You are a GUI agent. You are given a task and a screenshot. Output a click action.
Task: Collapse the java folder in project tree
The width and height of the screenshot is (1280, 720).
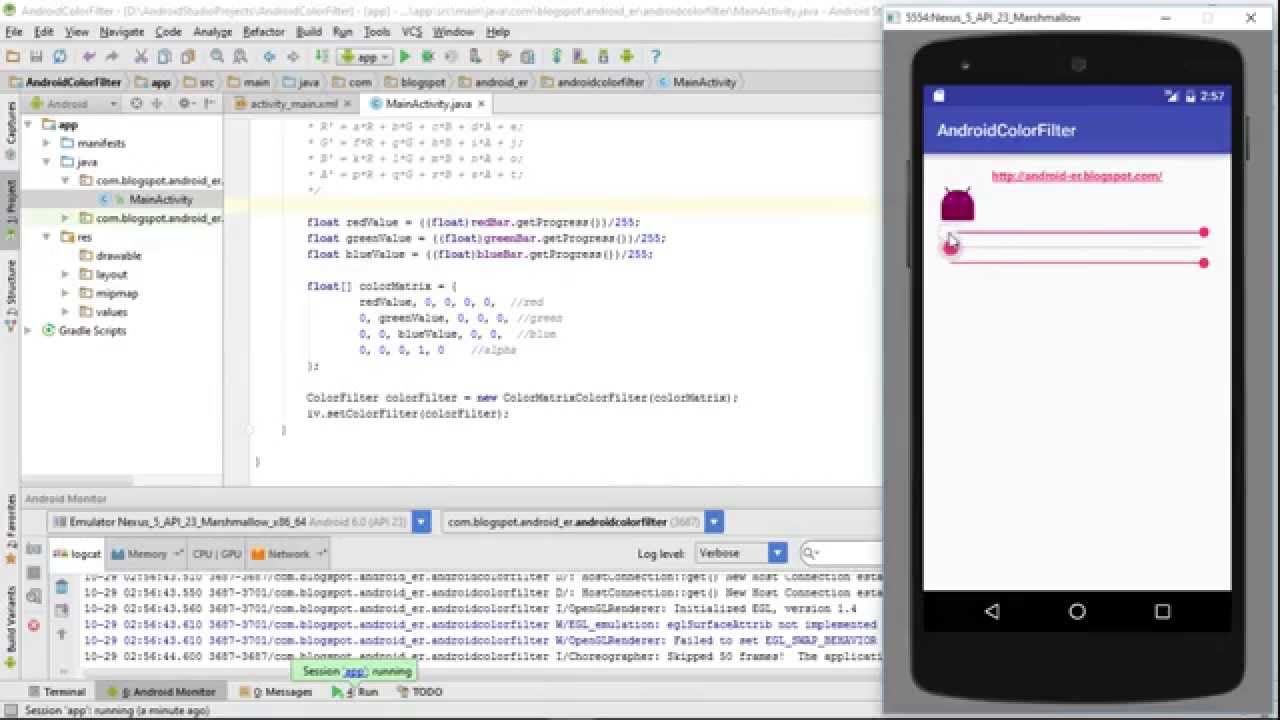click(46, 161)
